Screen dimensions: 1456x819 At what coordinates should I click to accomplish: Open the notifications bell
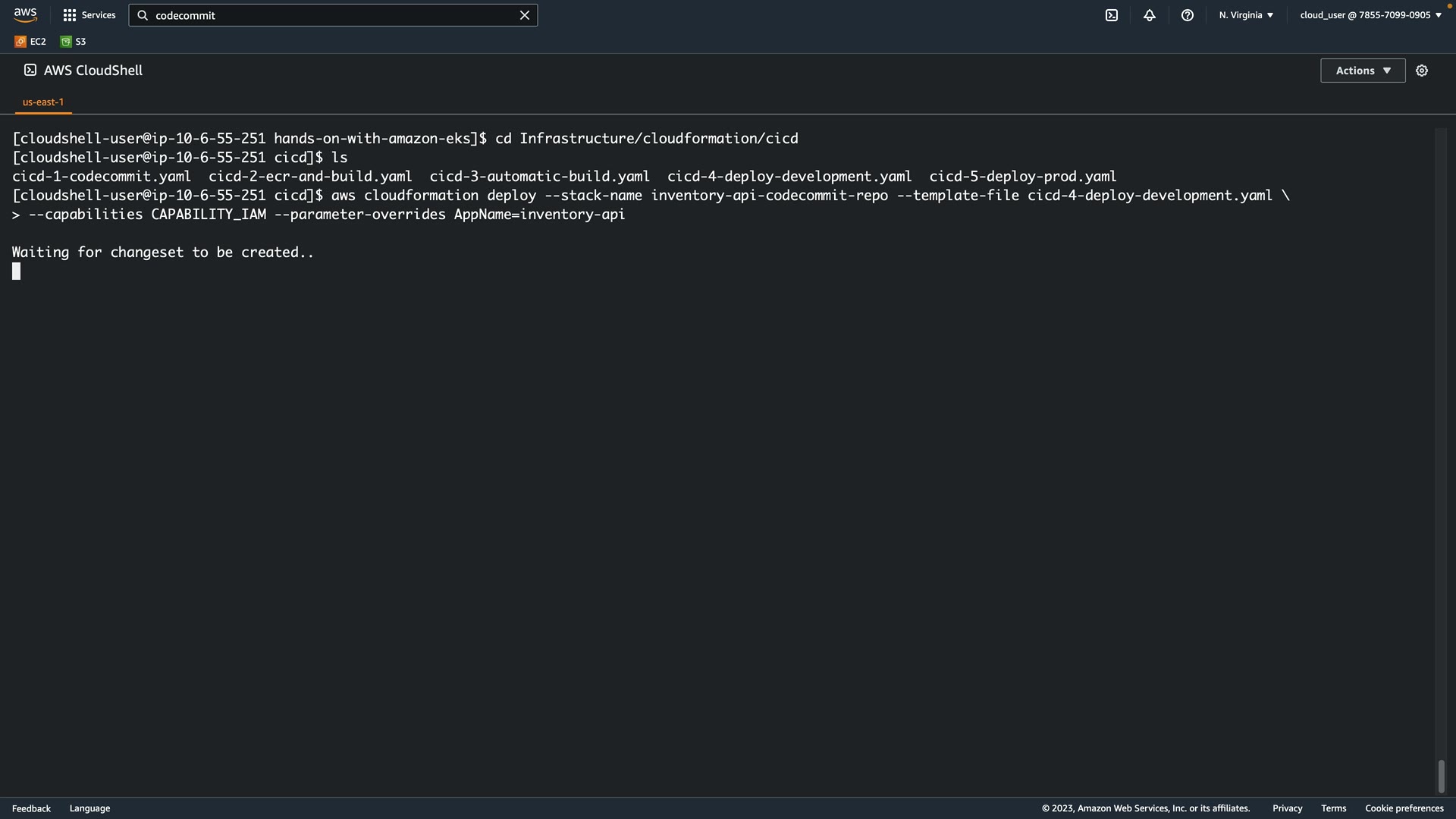pyautogui.click(x=1149, y=15)
